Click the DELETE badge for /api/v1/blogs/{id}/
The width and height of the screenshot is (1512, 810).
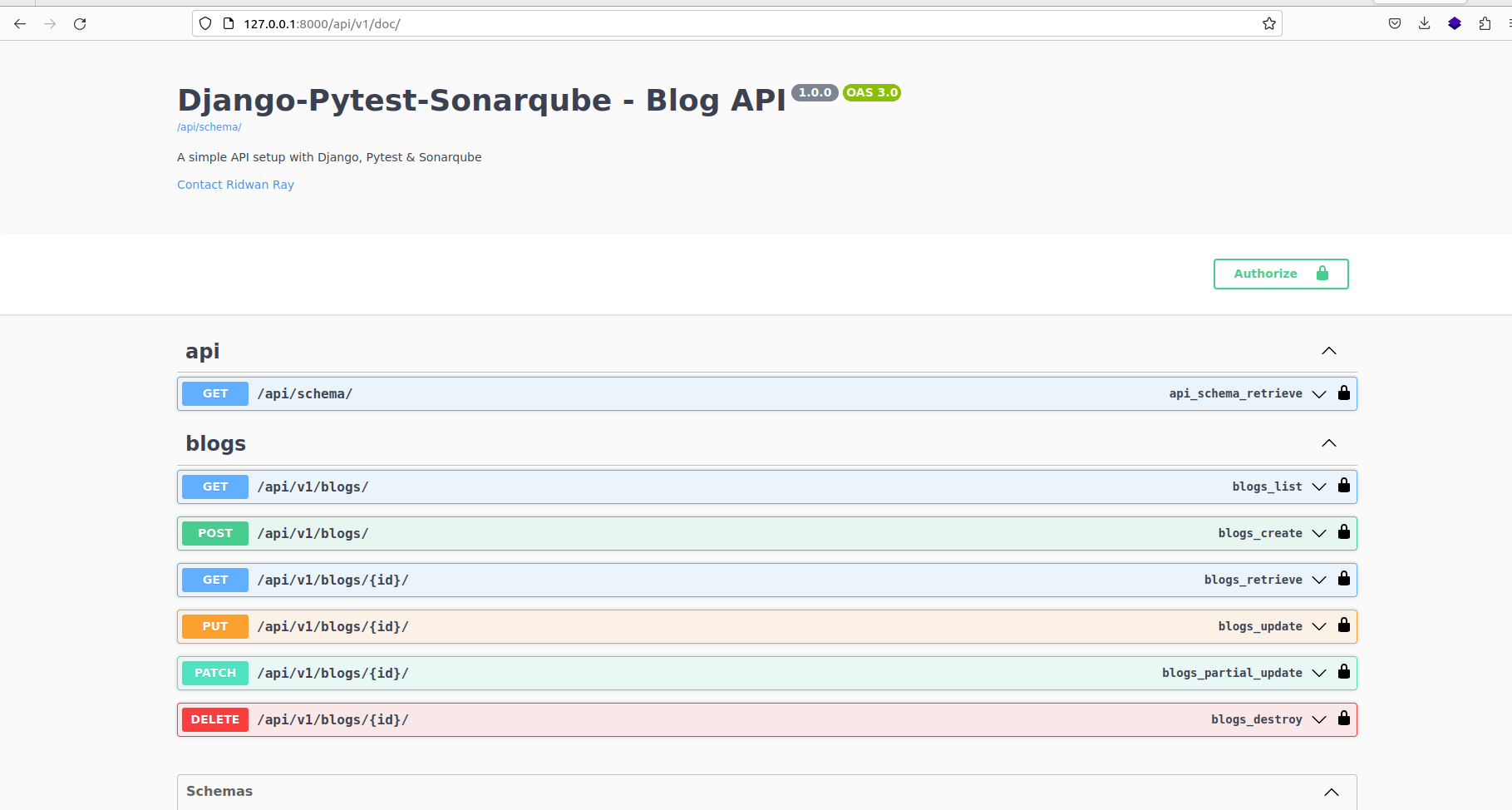click(x=215, y=719)
